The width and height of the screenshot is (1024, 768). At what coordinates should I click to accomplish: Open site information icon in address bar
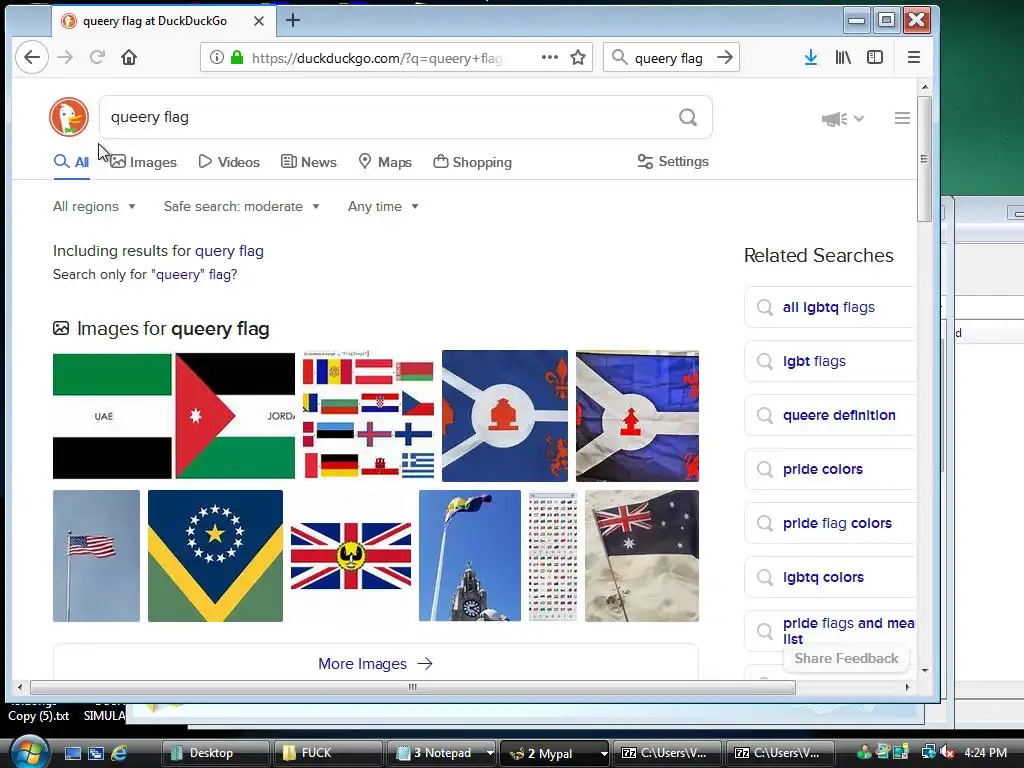coord(216,57)
